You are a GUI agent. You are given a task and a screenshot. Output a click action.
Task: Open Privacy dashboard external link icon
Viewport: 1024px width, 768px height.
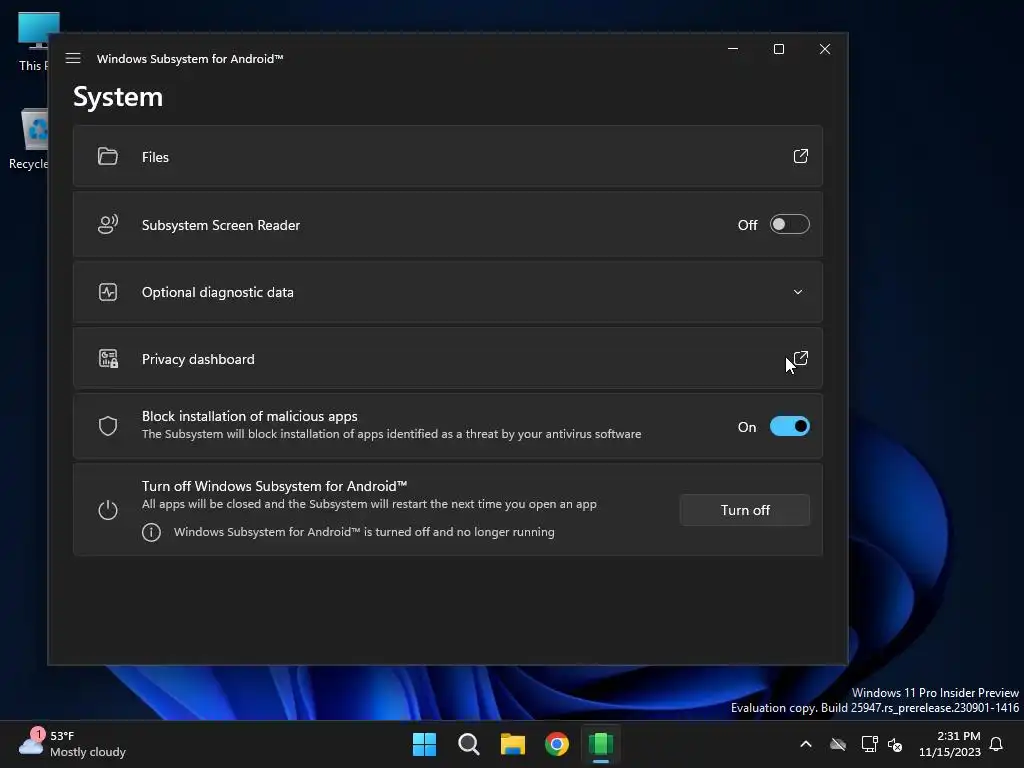point(800,359)
